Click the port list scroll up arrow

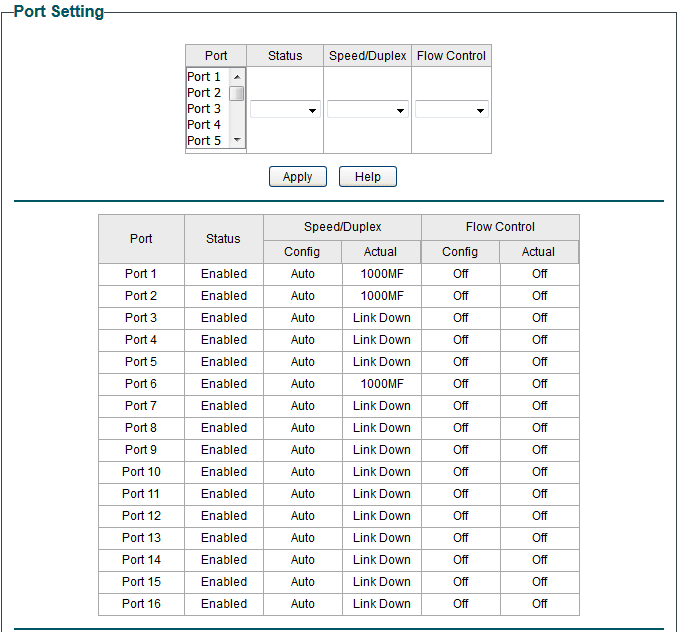pos(237,77)
